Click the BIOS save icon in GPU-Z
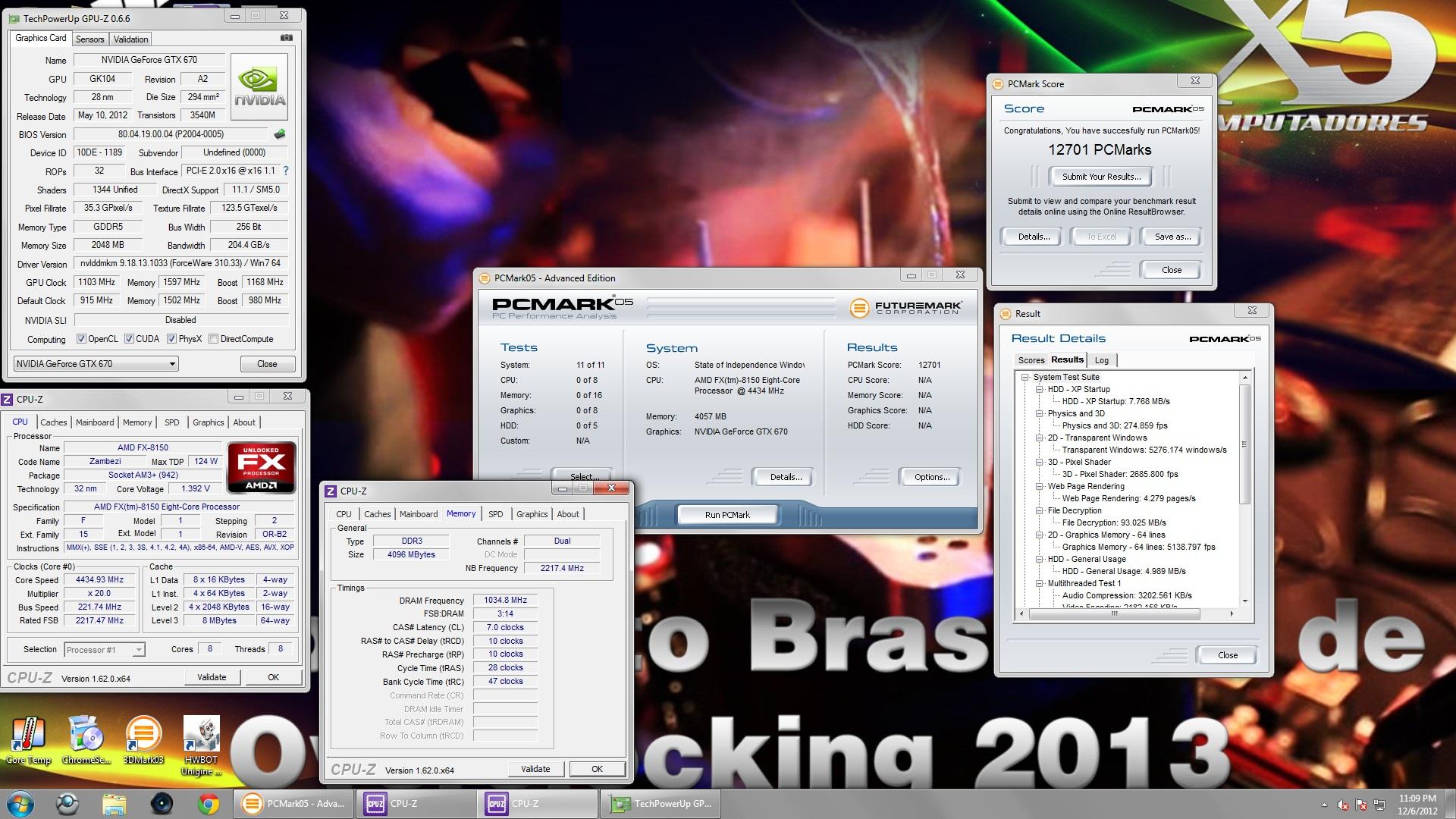Screen dimensions: 1456x819 (280, 134)
